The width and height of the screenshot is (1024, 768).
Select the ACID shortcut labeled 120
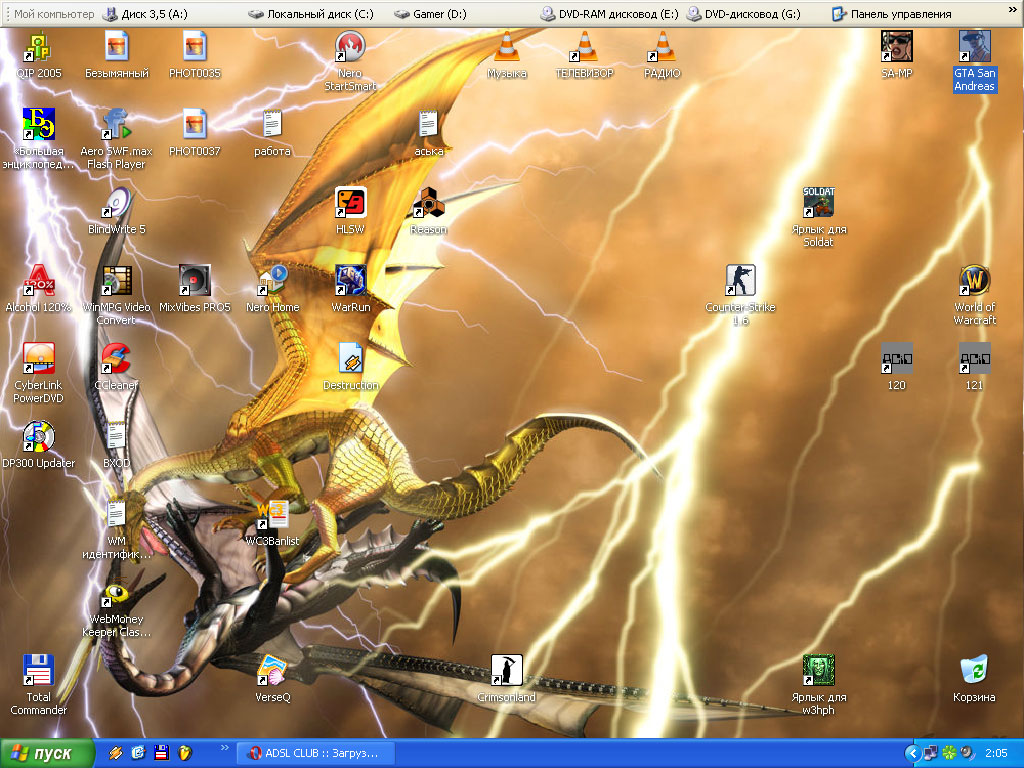[897, 366]
